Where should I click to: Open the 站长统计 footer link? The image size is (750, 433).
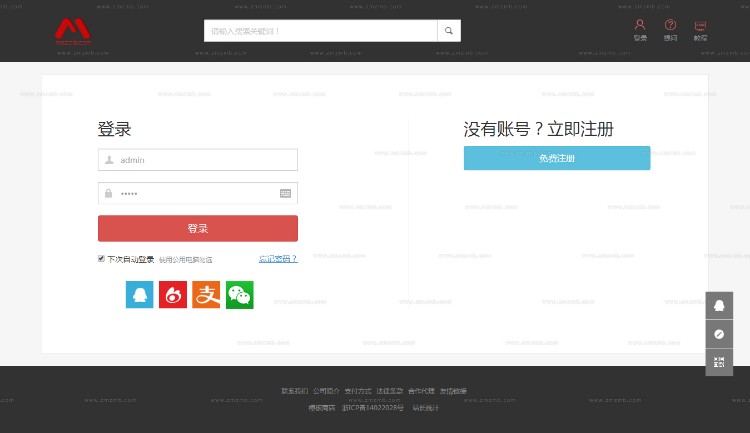[x=426, y=408]
